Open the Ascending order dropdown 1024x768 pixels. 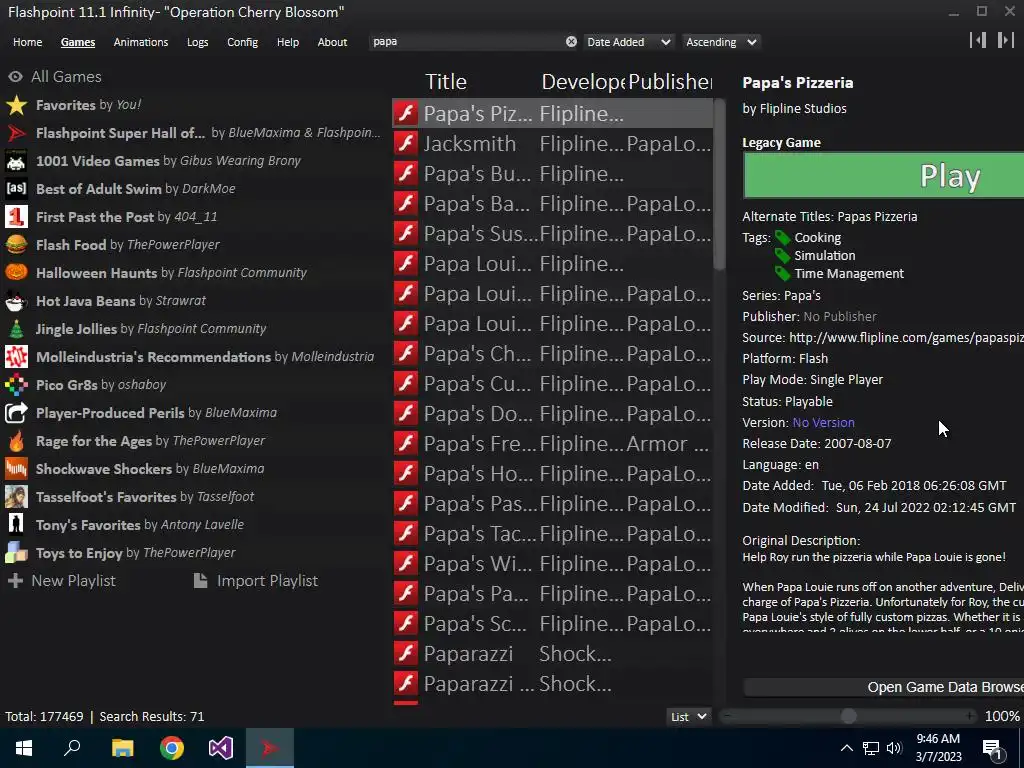[x=722, y=42]
